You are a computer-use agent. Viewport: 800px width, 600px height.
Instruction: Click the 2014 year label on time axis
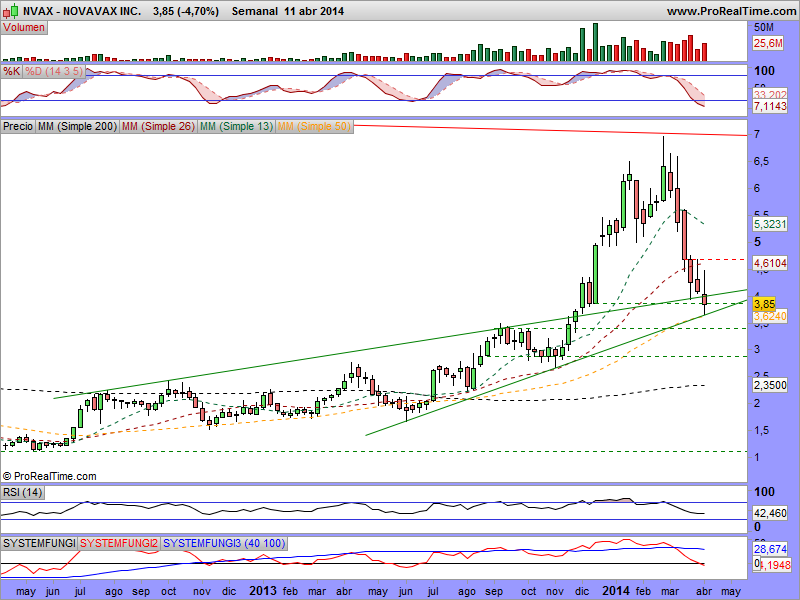pyautogui.click(x=616, y=591)
